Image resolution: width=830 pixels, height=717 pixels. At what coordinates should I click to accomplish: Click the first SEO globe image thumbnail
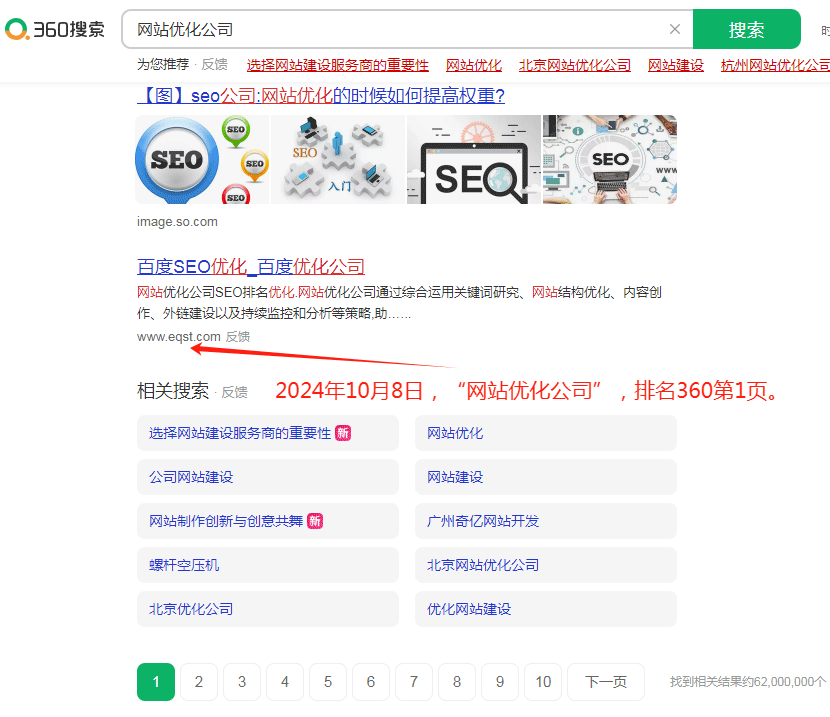click(x=201, y=159)
